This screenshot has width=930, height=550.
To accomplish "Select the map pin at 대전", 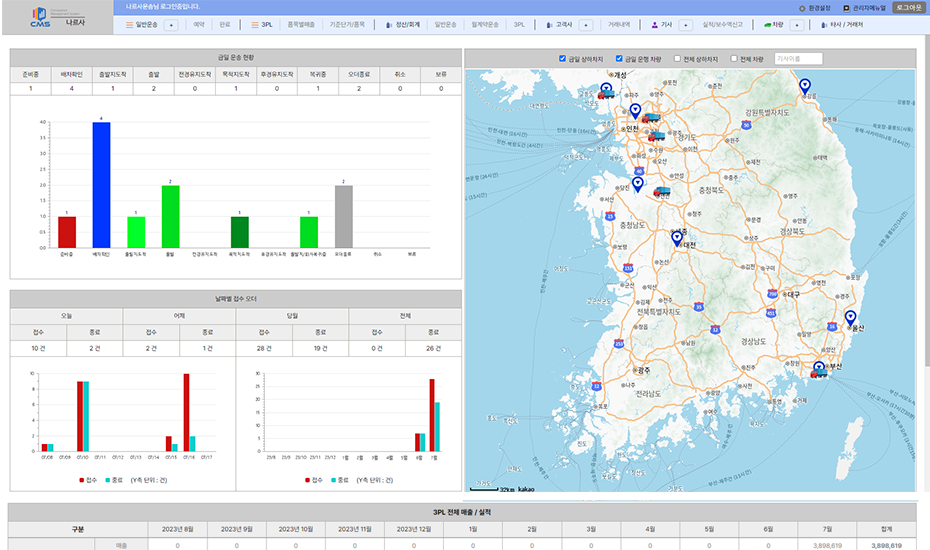I will tap(677, 239).
